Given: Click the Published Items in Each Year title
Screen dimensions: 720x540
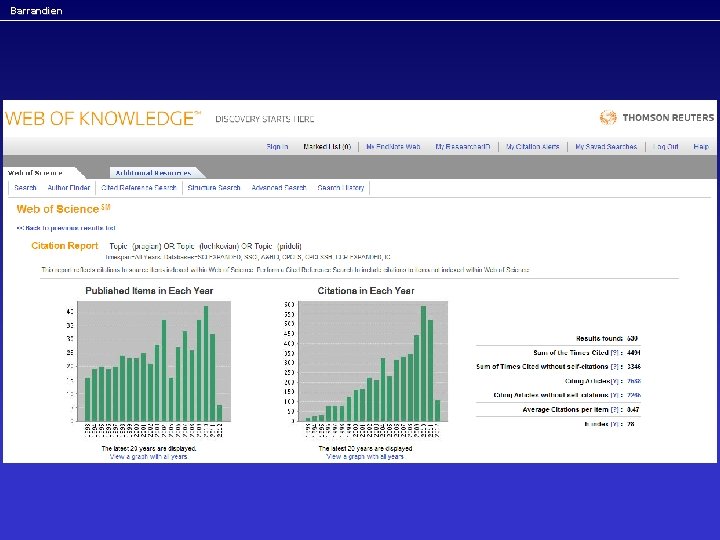Looking at the screenshot, I should coord(149,291).
